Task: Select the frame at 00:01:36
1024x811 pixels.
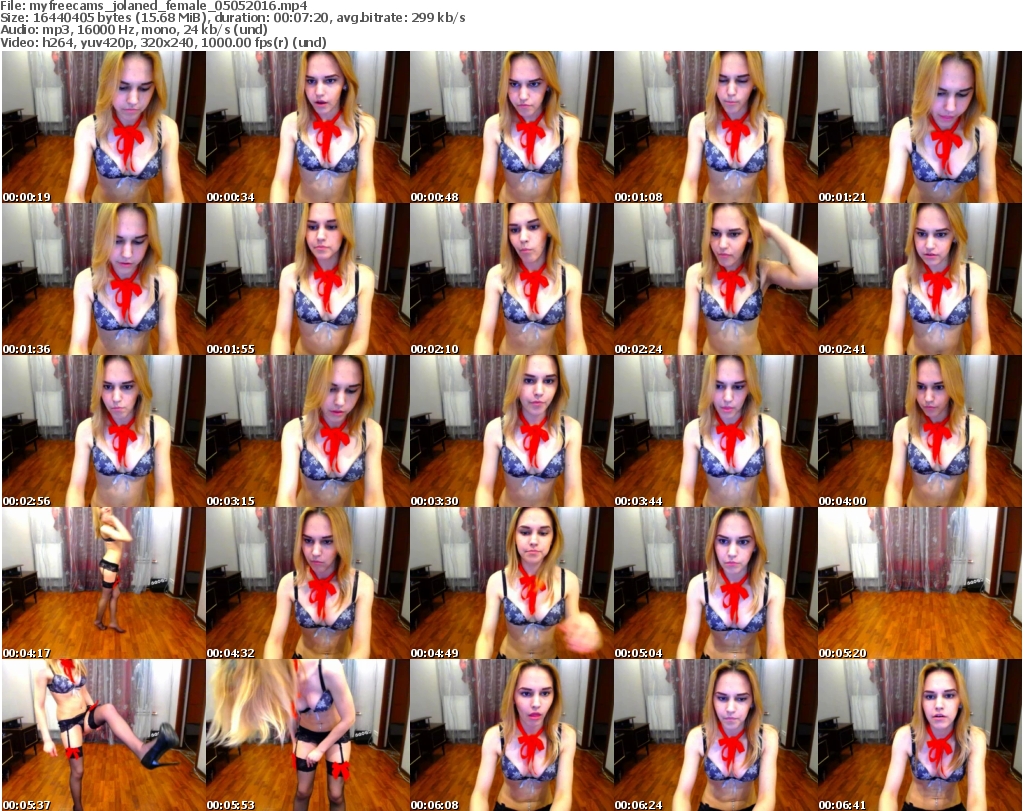Action: tap(104, 279)
